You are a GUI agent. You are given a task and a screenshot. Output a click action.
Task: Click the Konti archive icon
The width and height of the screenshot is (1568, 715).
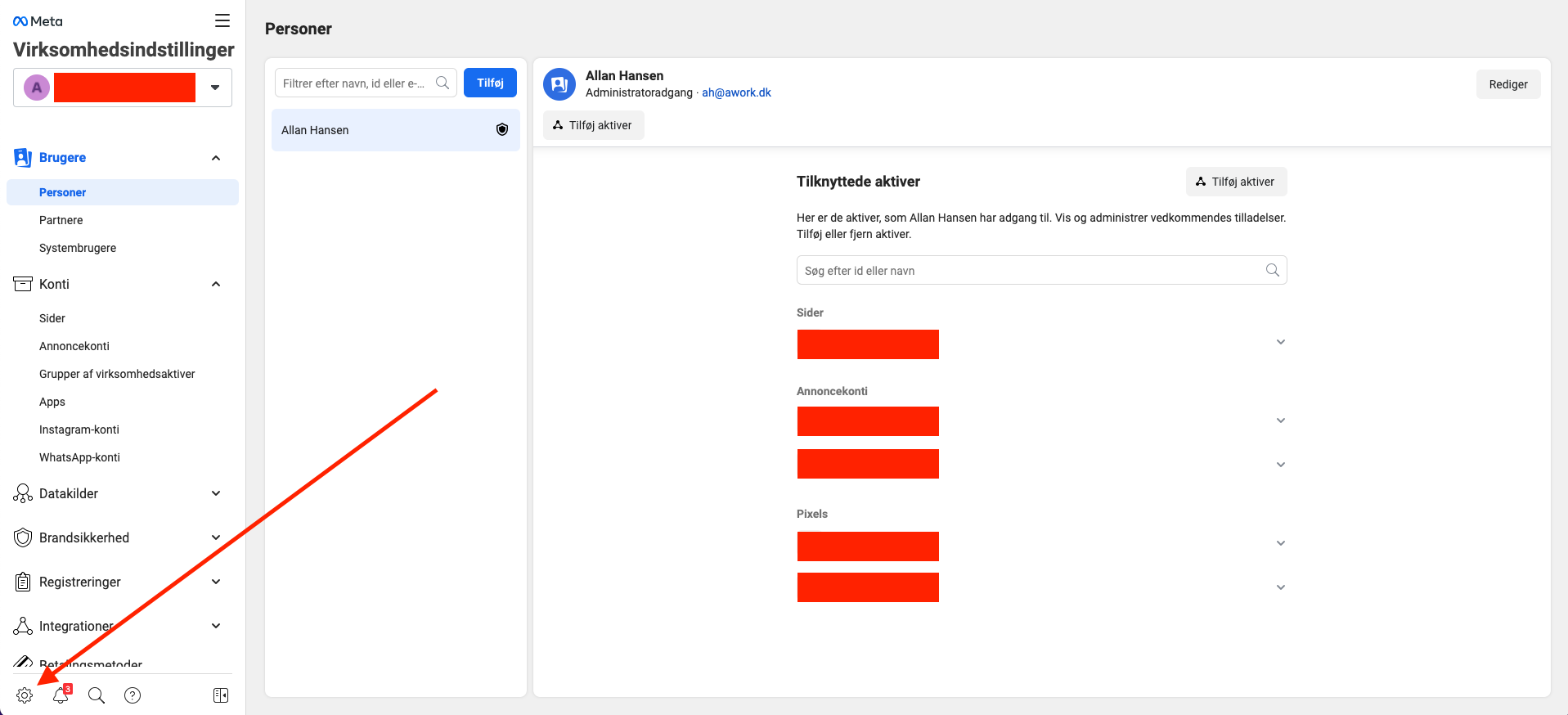pyautogui.click(x=23, y=284)
